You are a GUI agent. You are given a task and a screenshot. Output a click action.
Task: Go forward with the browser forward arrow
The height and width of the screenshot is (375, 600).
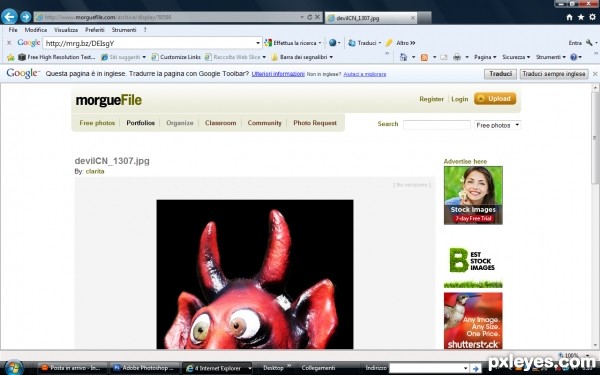click(26, 17)
